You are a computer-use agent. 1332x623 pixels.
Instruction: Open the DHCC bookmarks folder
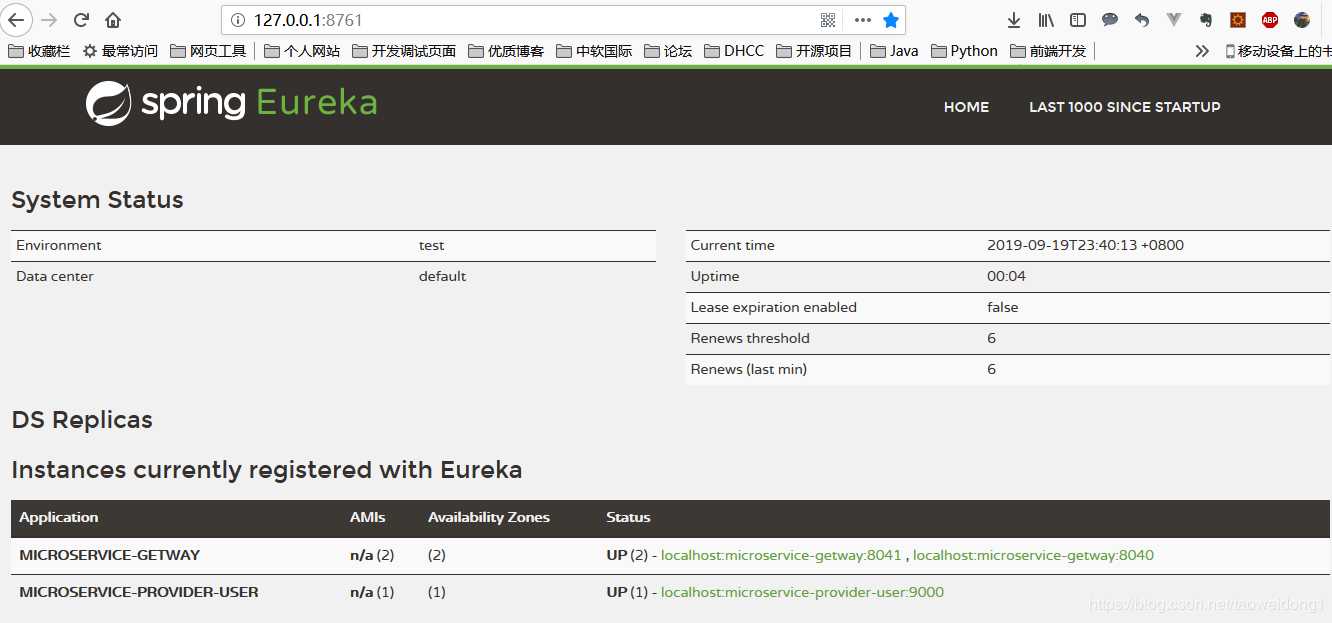coord(734,51)
